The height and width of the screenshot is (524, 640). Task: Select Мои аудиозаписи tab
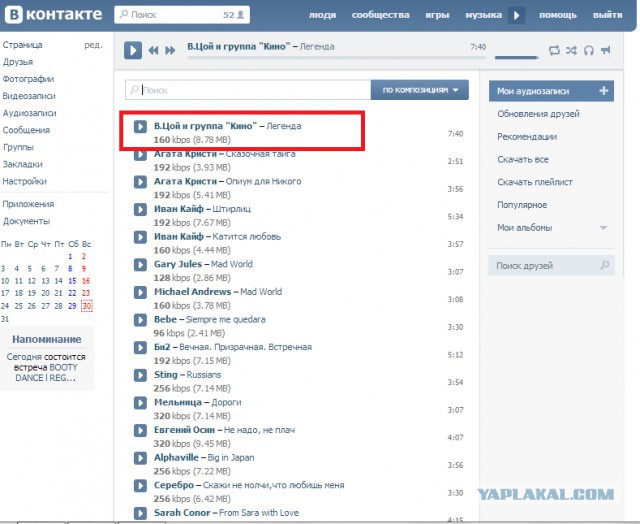click(x=551, y=91)
